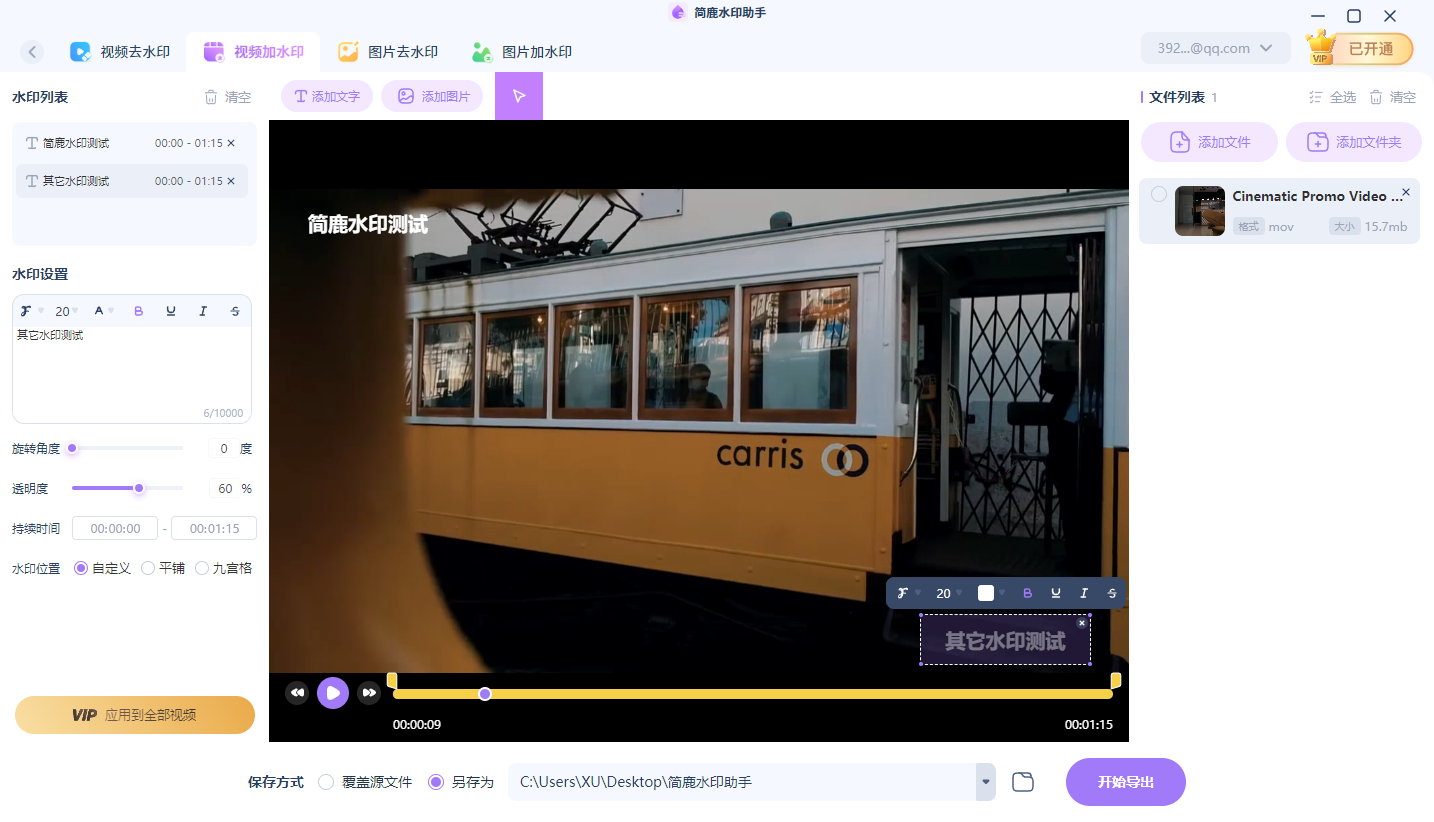Image resolution: width=1434 pixels, height=822 pixels.
Task: Open font size 20 dropdown in settings
Action: point(67,311)
